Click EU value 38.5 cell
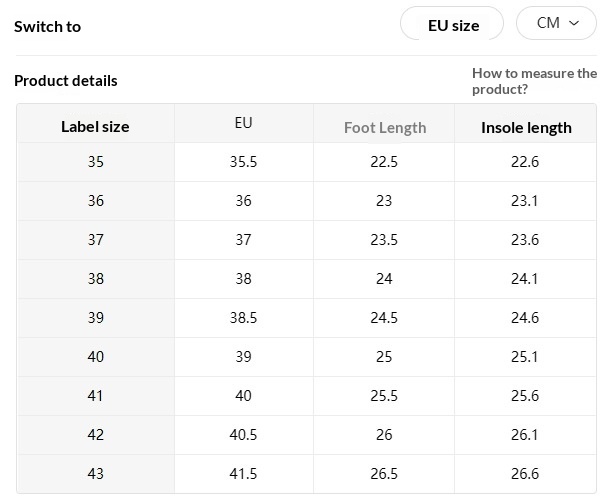Viewport: 612px width, 500px height. [243, 317]
